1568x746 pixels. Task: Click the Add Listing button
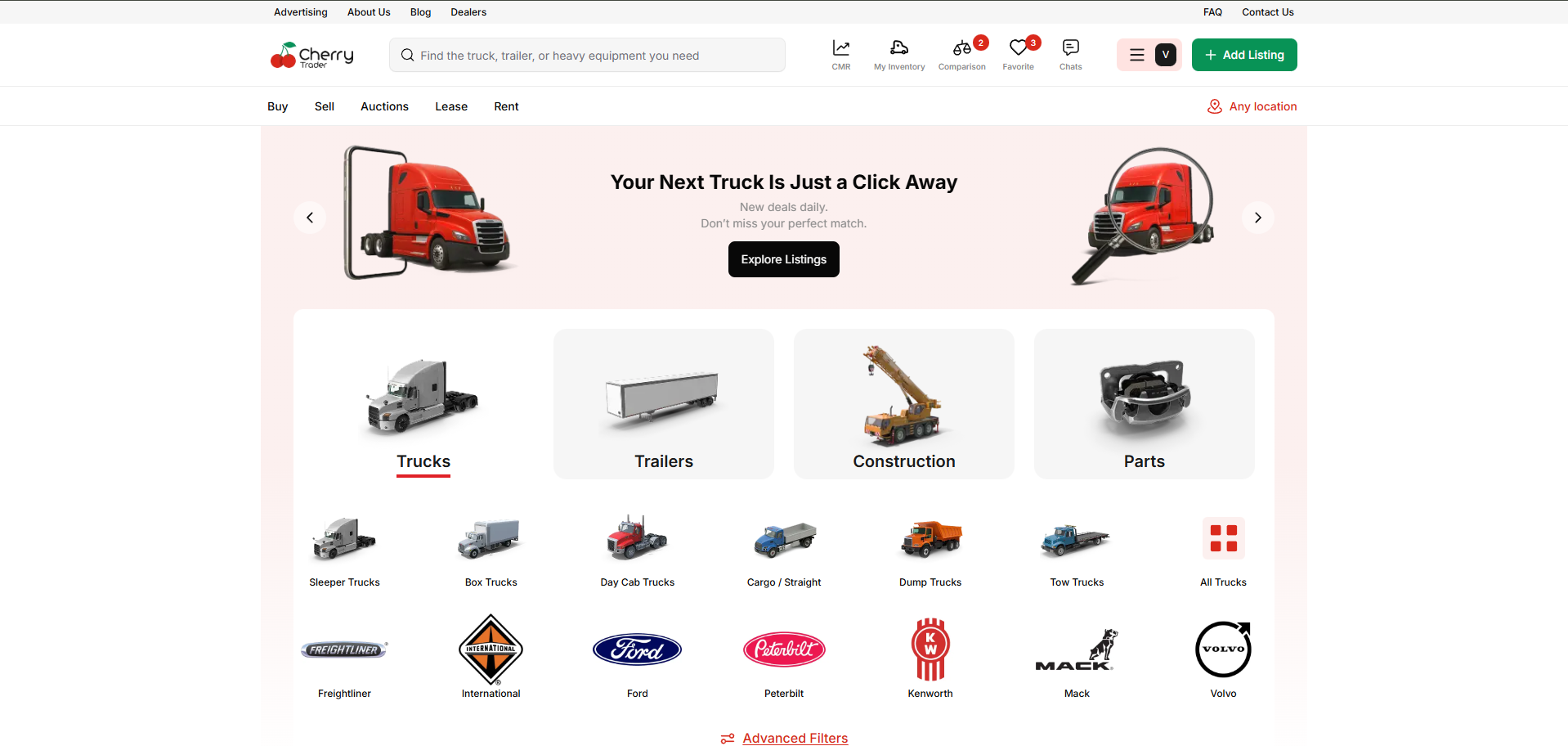1243,55
